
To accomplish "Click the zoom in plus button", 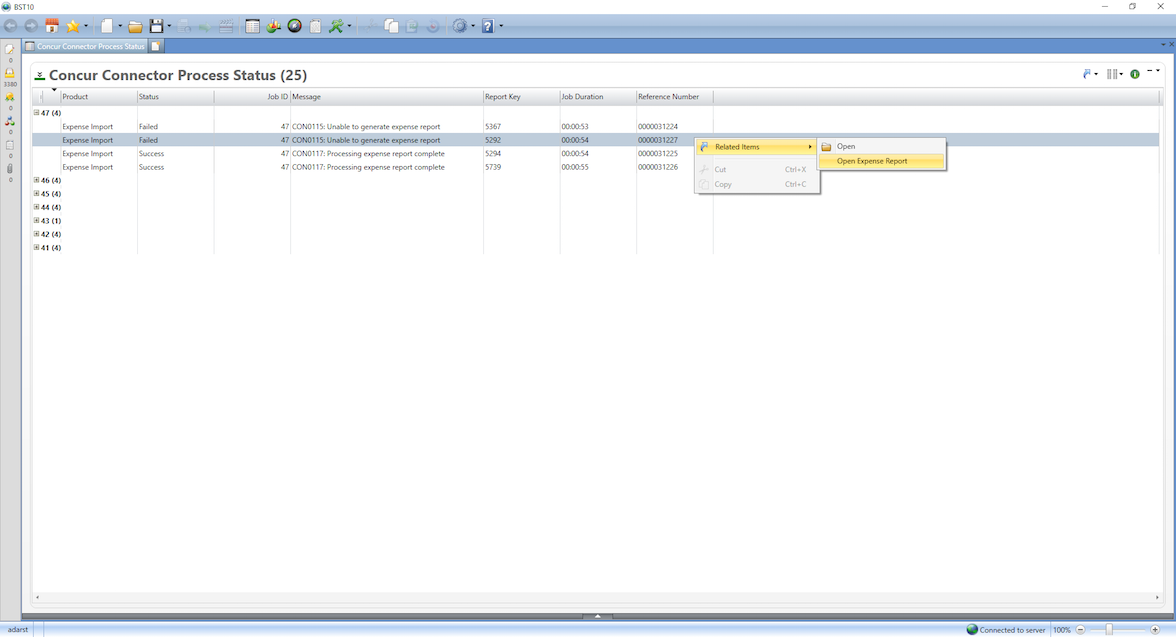I will click(x=1155, y=630).
